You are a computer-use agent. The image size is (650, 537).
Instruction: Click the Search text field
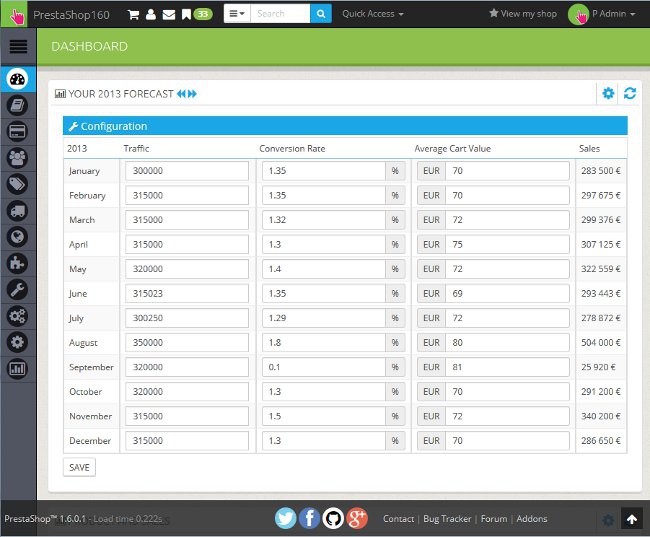[280, 14]
